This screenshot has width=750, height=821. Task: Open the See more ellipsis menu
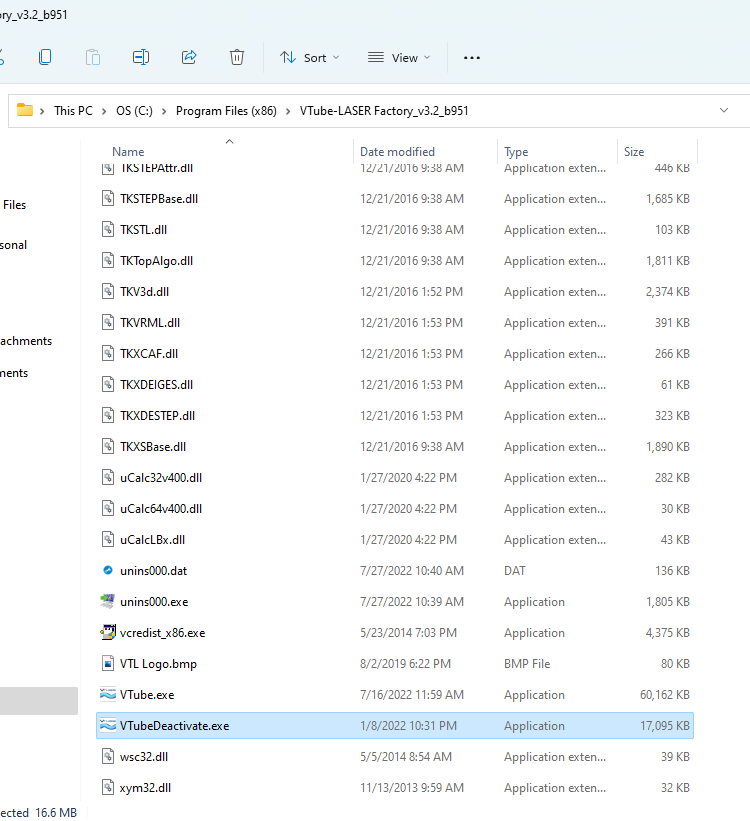click(x=472, y=57)
